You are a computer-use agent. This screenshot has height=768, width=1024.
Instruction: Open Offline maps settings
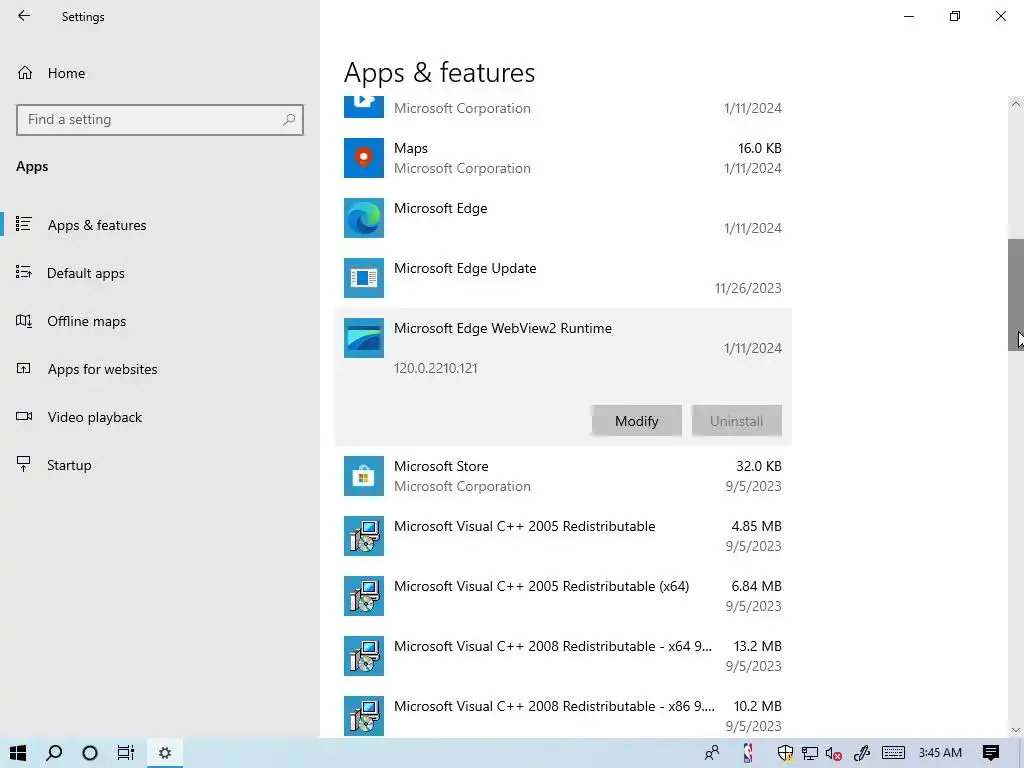click(86, 321)
